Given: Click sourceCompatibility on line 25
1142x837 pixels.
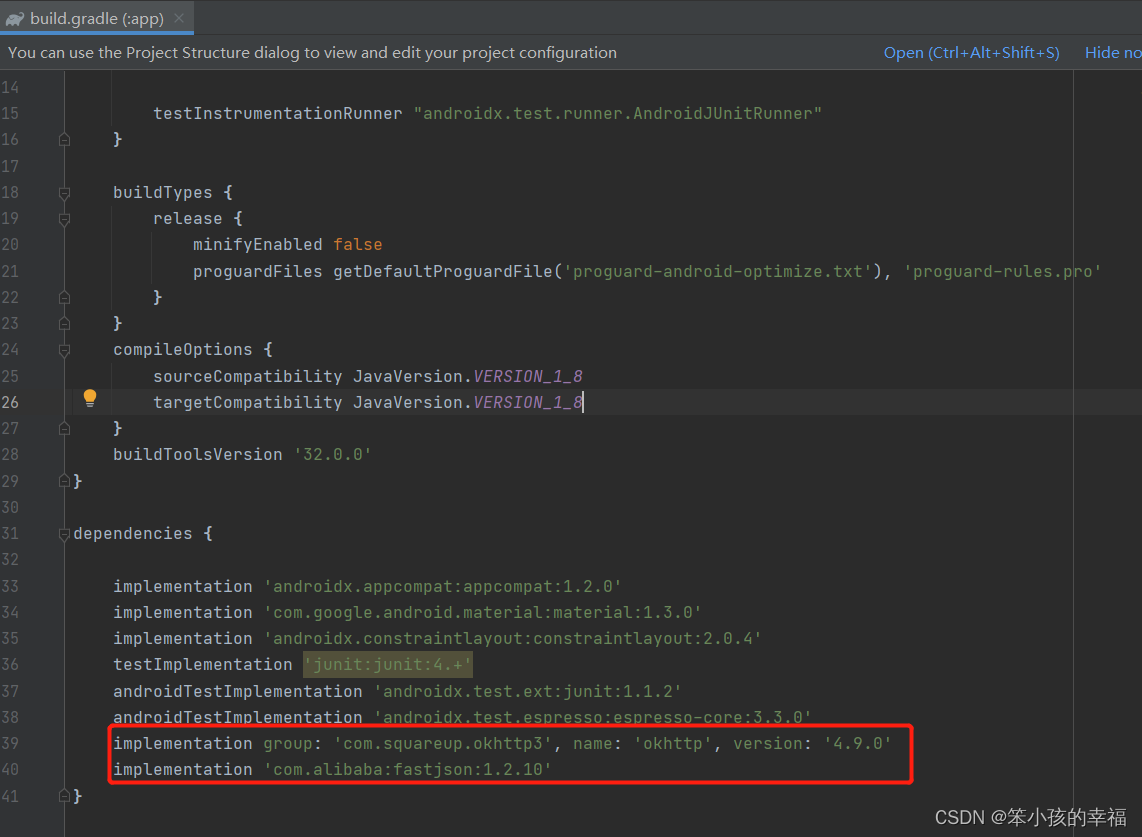Looking at the screenshot, I should tap(247, 377).
